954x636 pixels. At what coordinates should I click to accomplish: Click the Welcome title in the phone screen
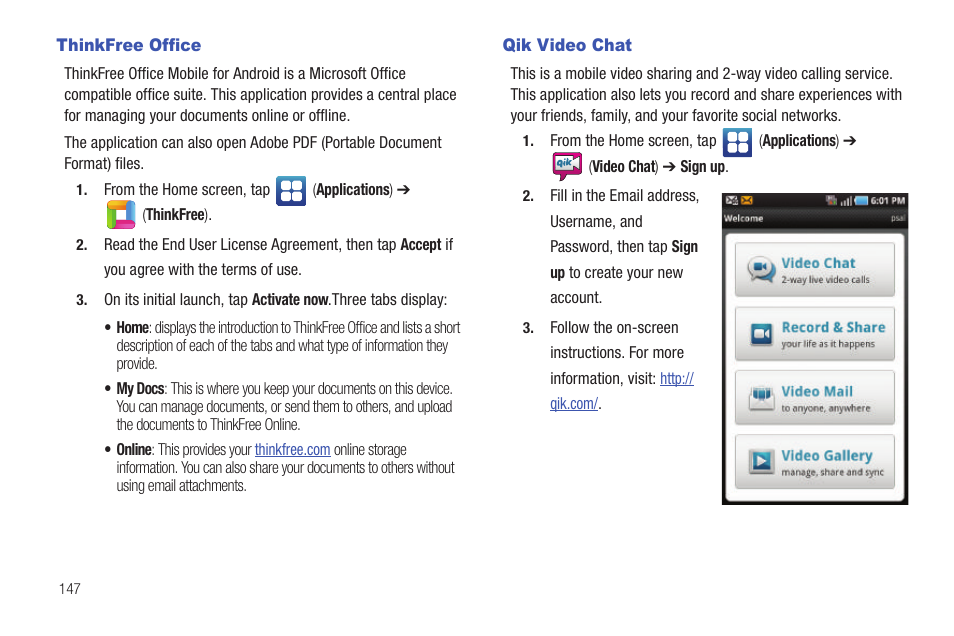[x=743, y=218]
